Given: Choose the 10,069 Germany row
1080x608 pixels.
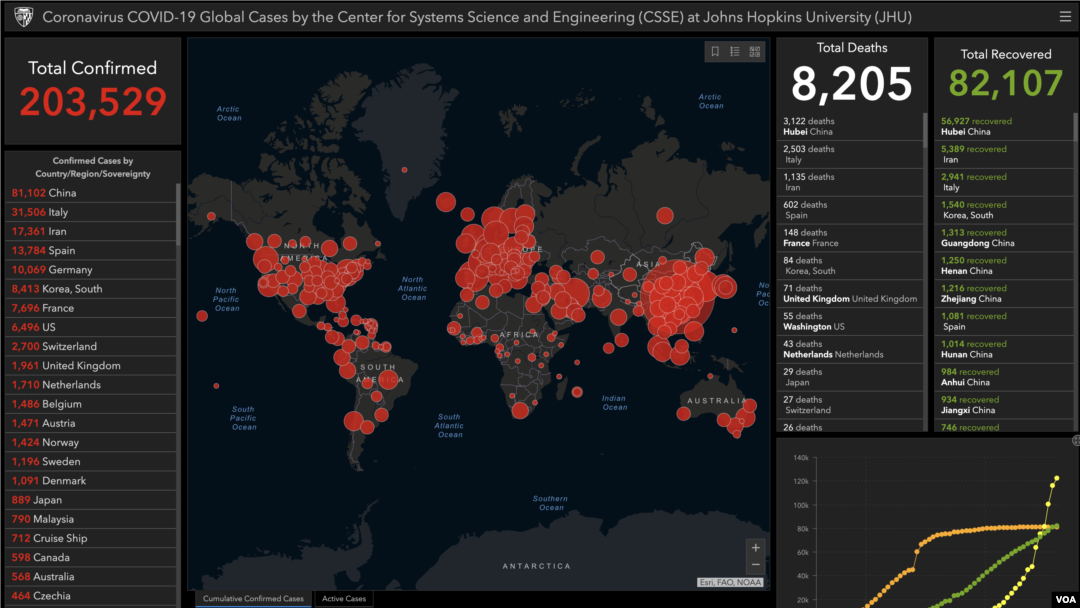Looking at the screenshot, I should coord(91,270).
